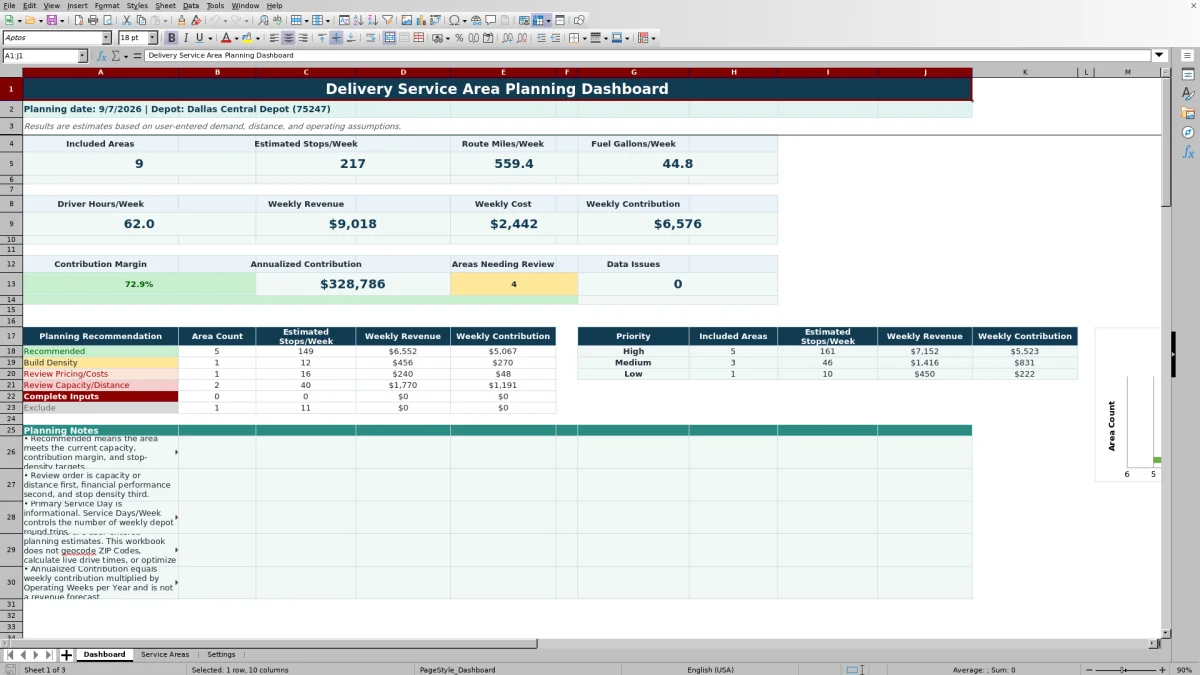Click the first-sheet navigation arrow
Viewport: 1200px width, 675px height.
coord(10,655)
